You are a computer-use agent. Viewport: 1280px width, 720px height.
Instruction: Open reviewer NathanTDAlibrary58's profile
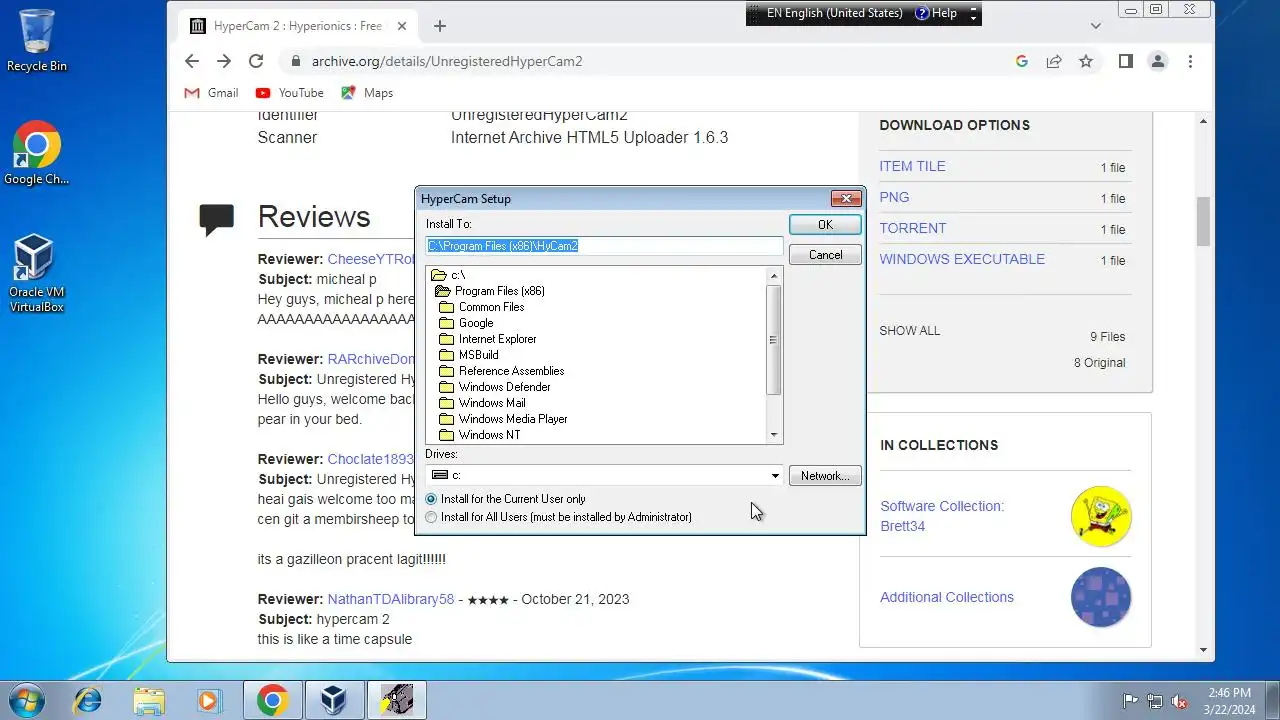coord(391,599)
